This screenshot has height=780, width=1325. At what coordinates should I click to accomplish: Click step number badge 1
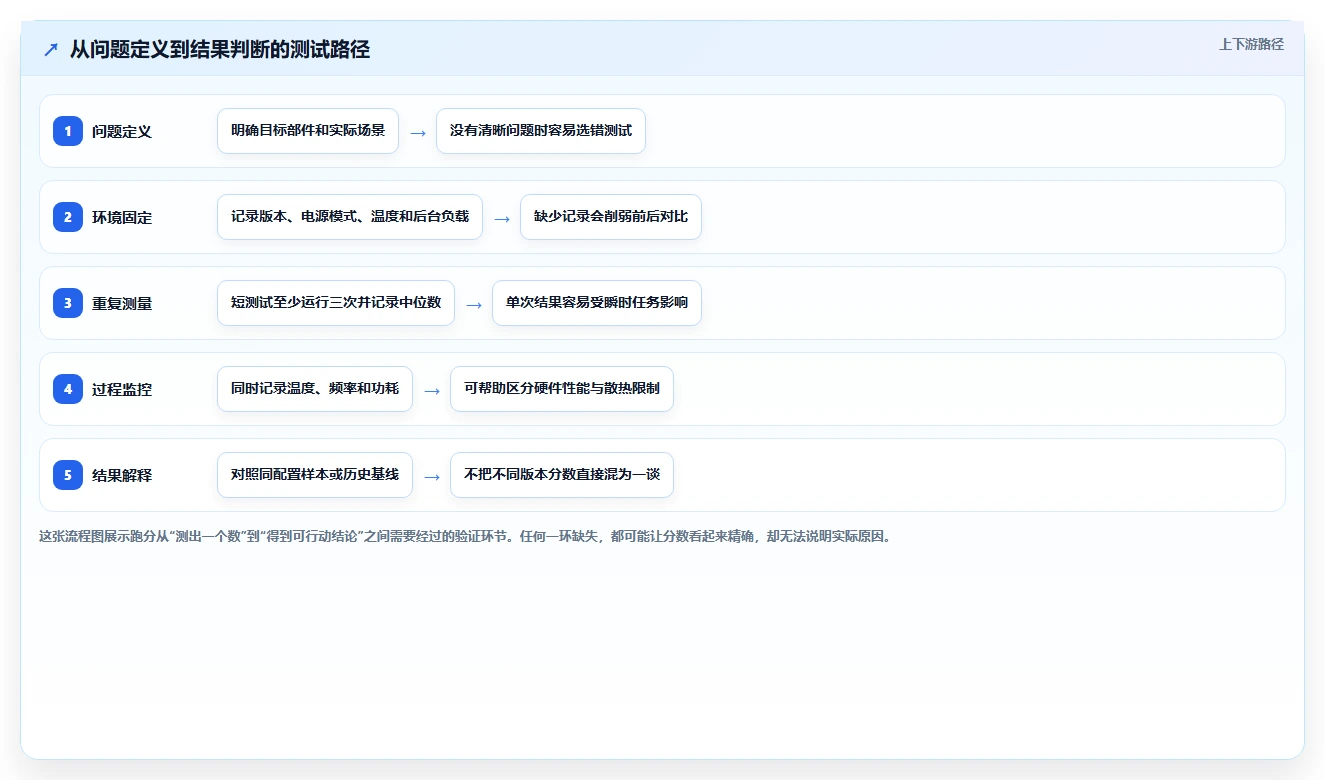(x=68, y=131)
